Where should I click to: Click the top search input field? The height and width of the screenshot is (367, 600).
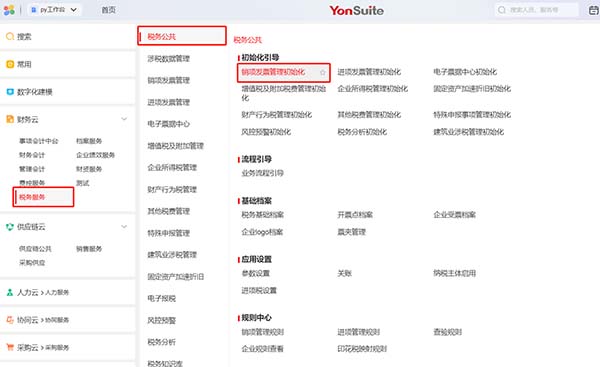(536, 10)
